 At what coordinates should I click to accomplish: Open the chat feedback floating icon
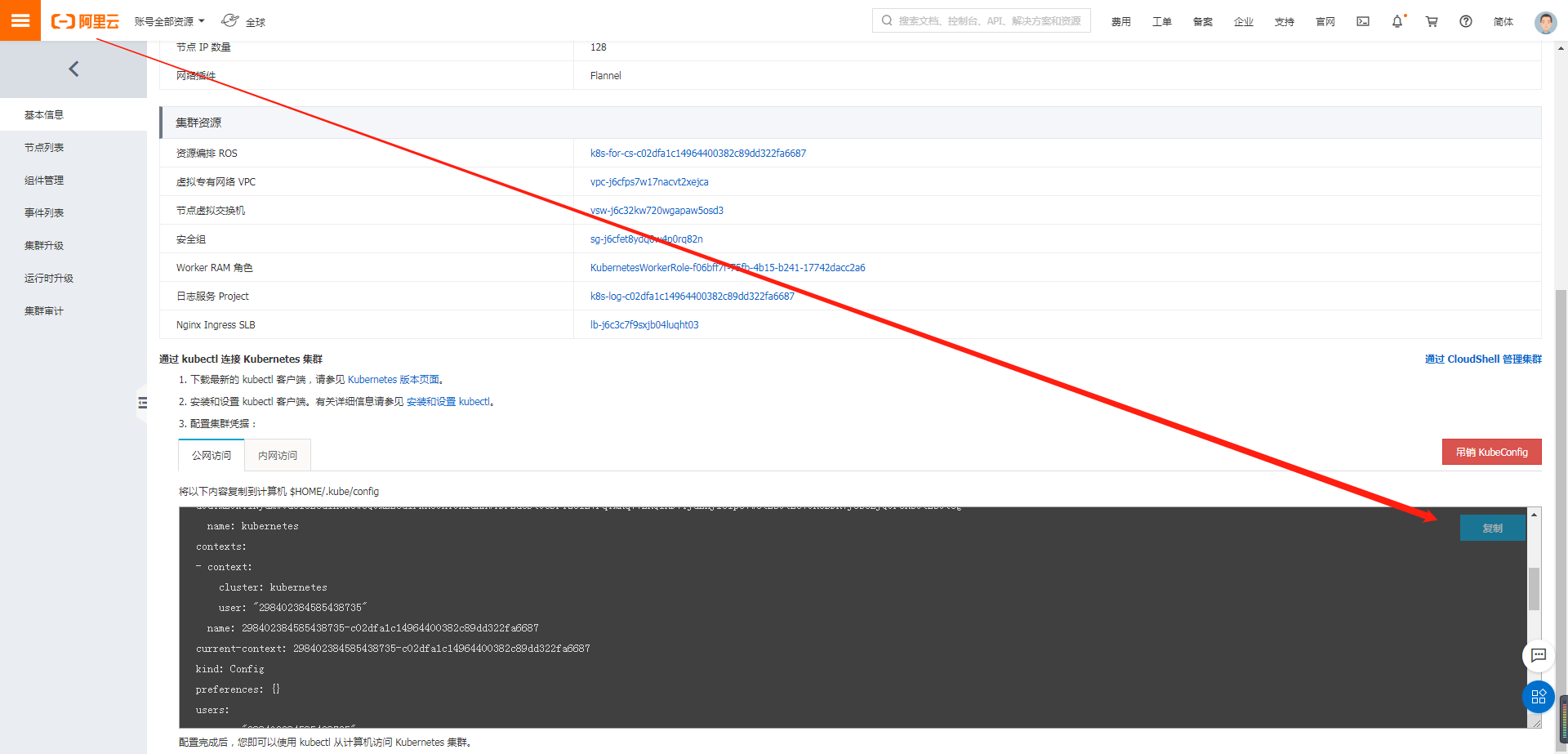tap(1539, 655)
